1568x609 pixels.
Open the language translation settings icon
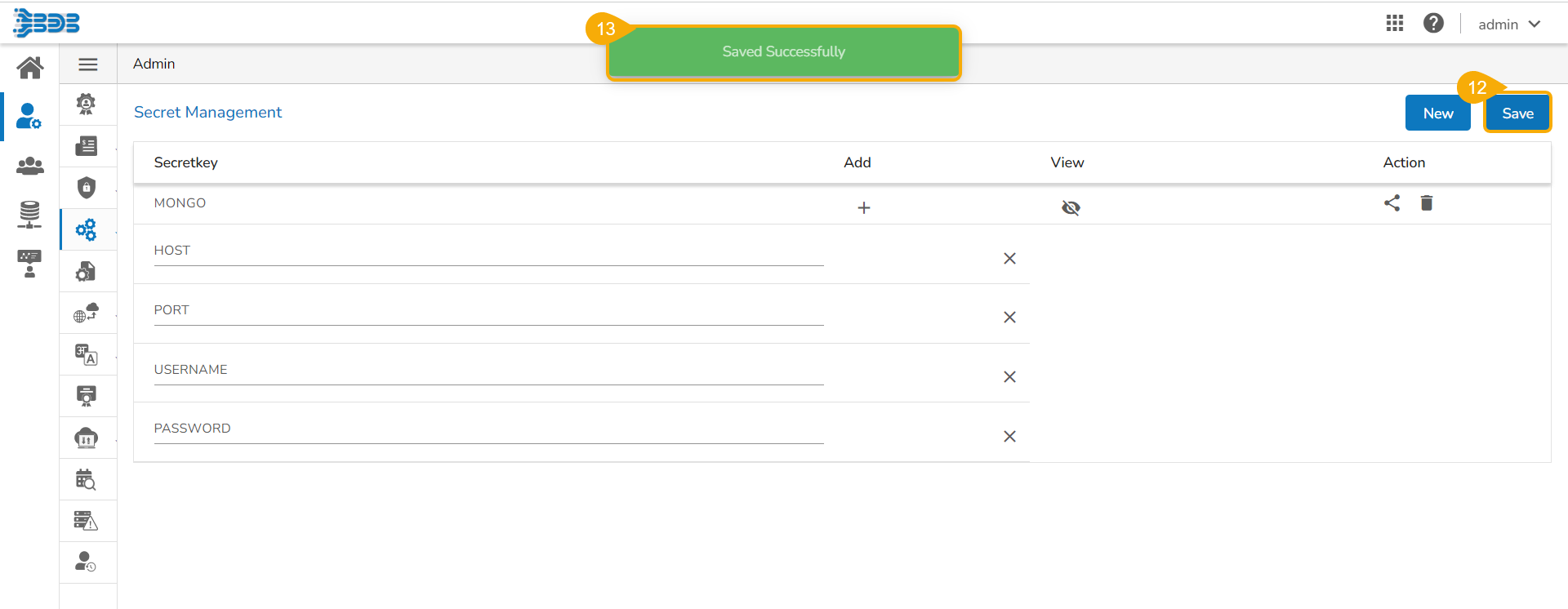tap(87, 354)
